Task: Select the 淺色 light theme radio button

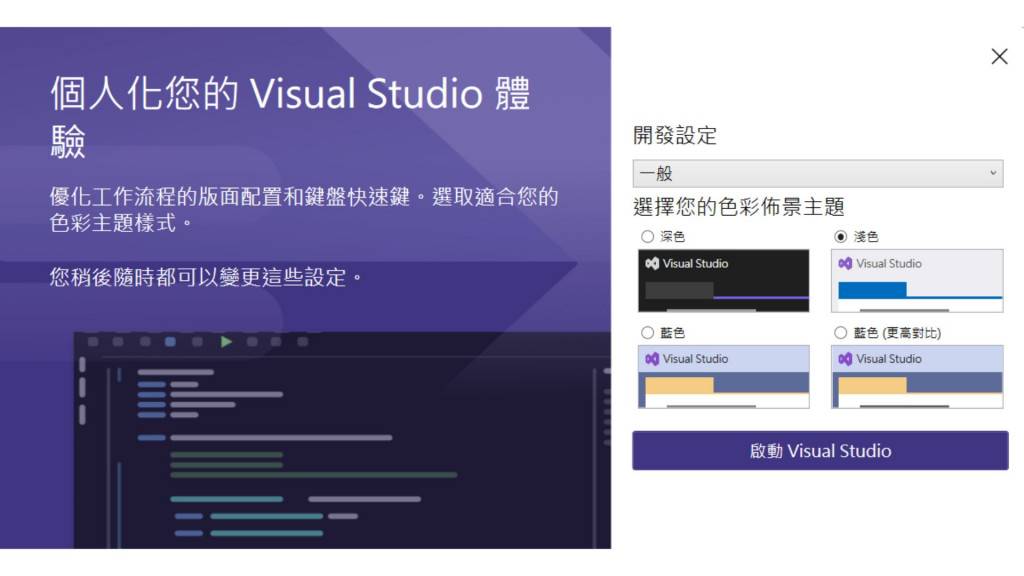Action: tap(840, 236)
